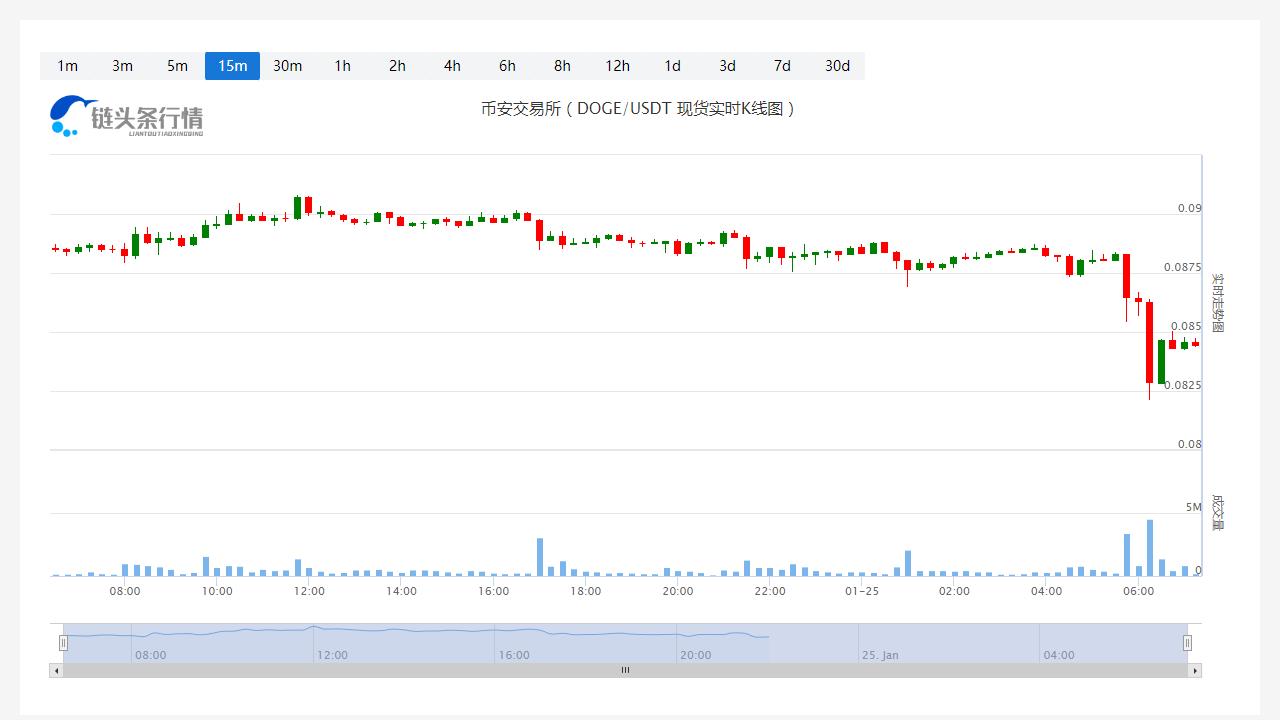Click the 5M volume axis label

pyautogui.click(x=1194, y=507)
